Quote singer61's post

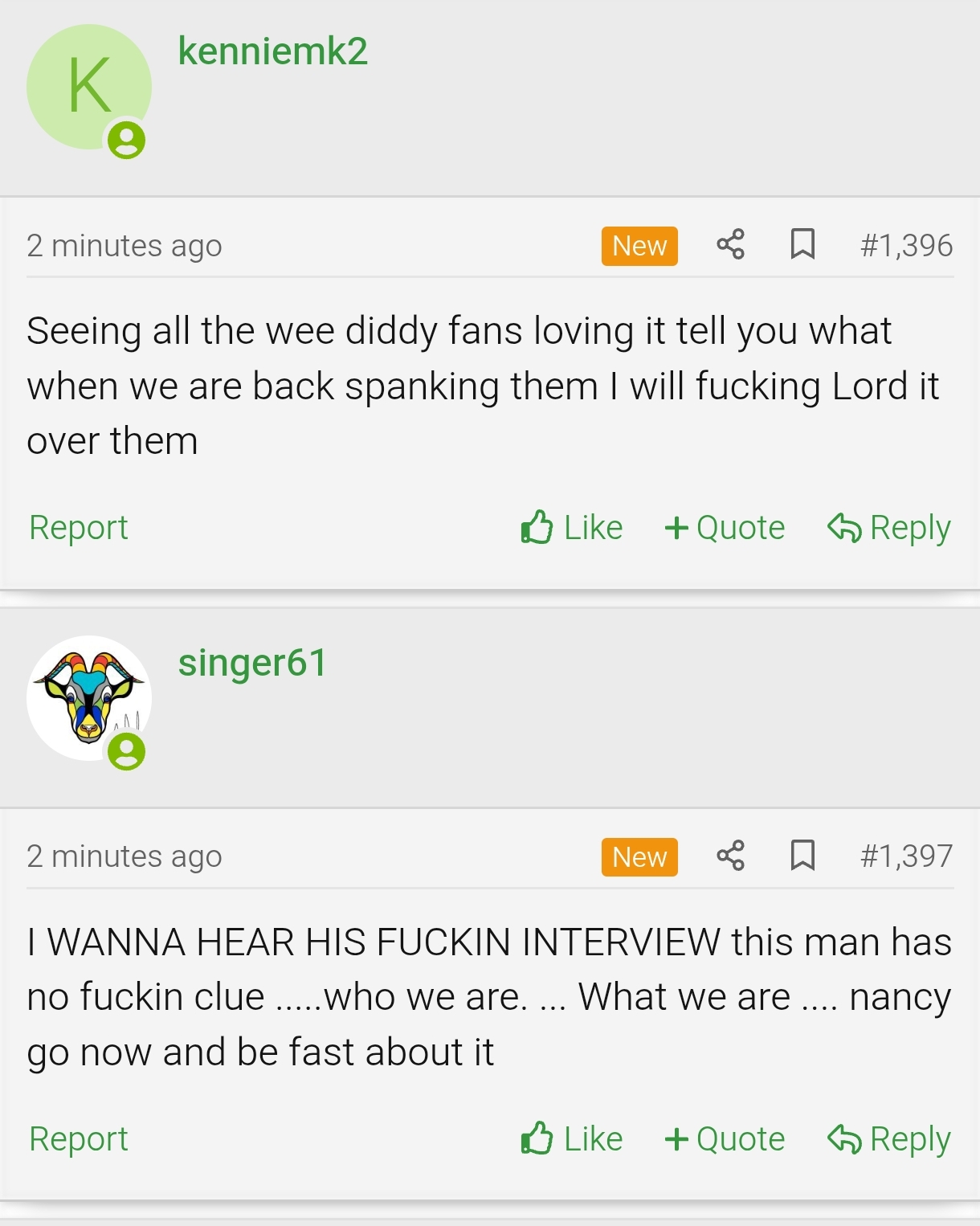pos(725,1139)
